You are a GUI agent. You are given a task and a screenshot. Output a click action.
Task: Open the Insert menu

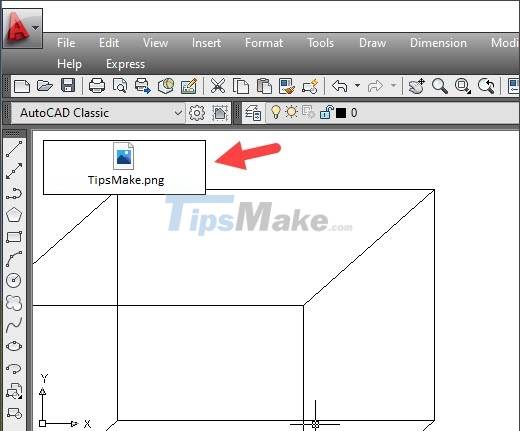point(206,43)
